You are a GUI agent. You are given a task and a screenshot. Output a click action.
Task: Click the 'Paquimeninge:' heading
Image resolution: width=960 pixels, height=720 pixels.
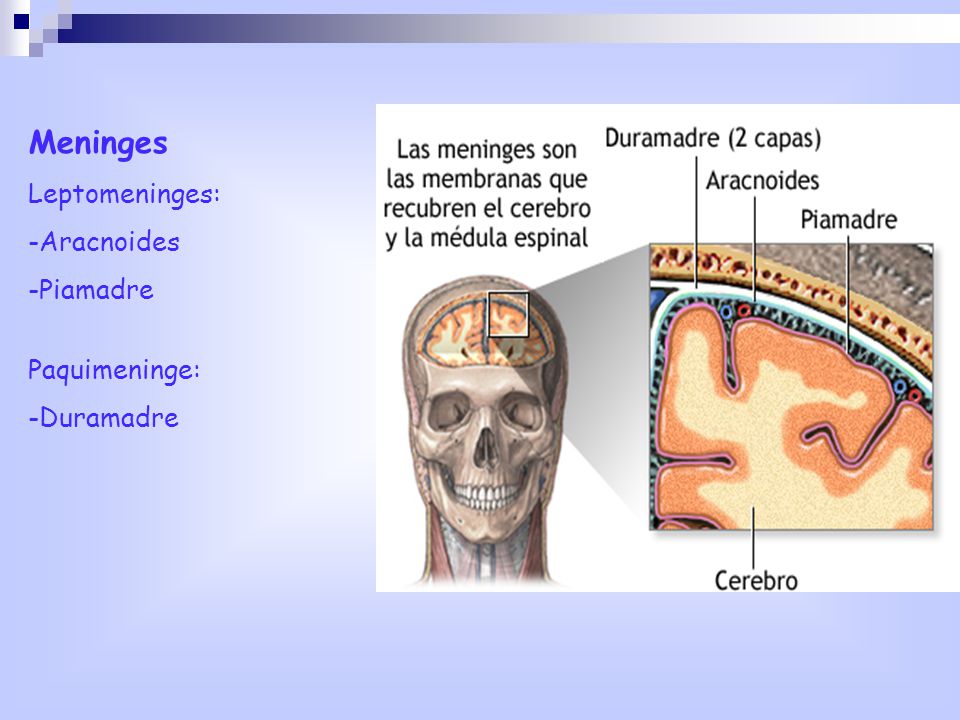click(x=114, y=370)
